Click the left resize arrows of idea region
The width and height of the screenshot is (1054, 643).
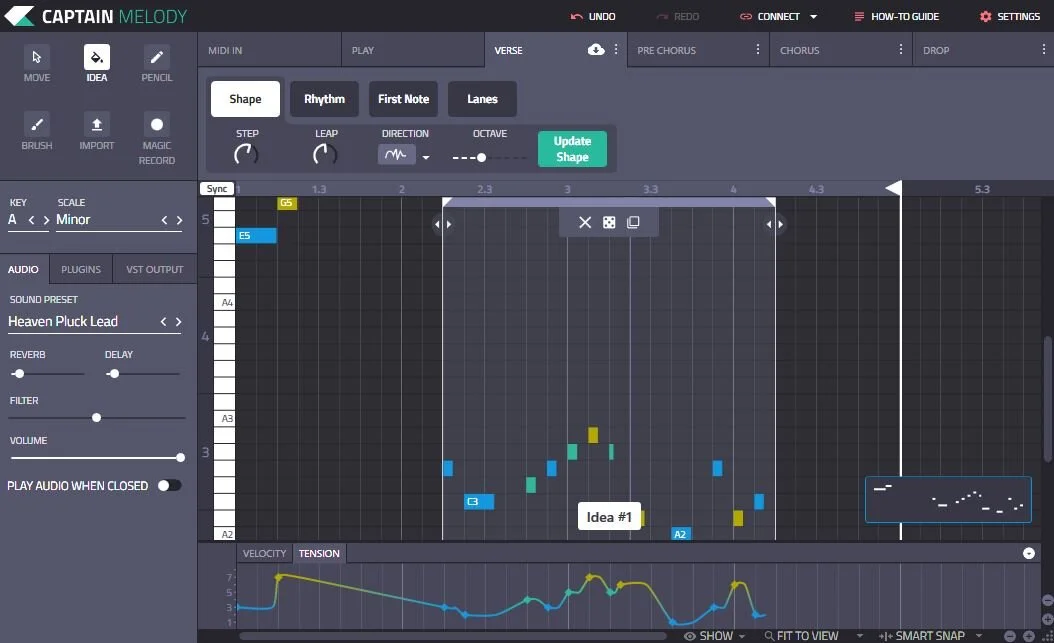point(442,224)
